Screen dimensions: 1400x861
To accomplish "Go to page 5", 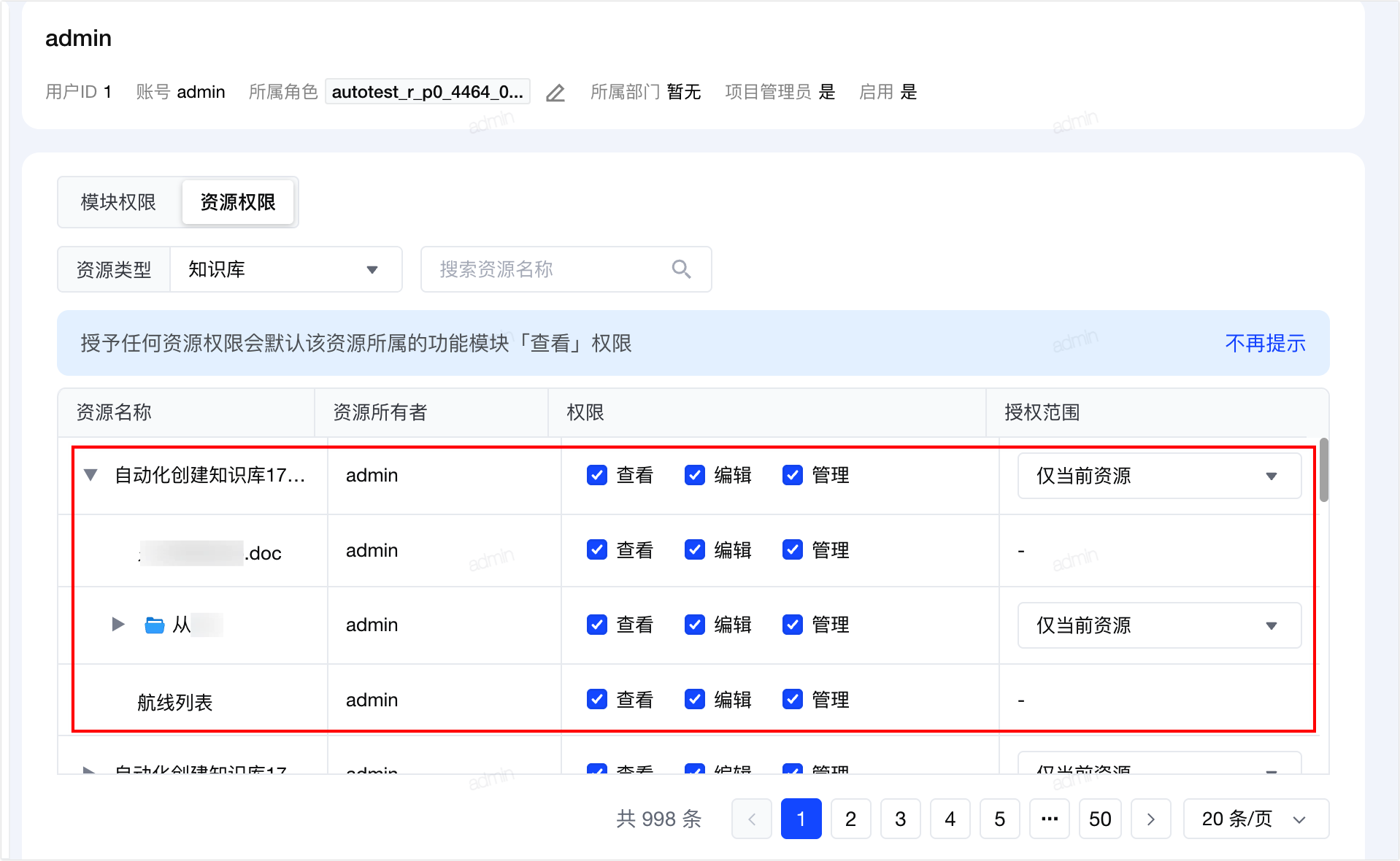I will (1000, 819).
